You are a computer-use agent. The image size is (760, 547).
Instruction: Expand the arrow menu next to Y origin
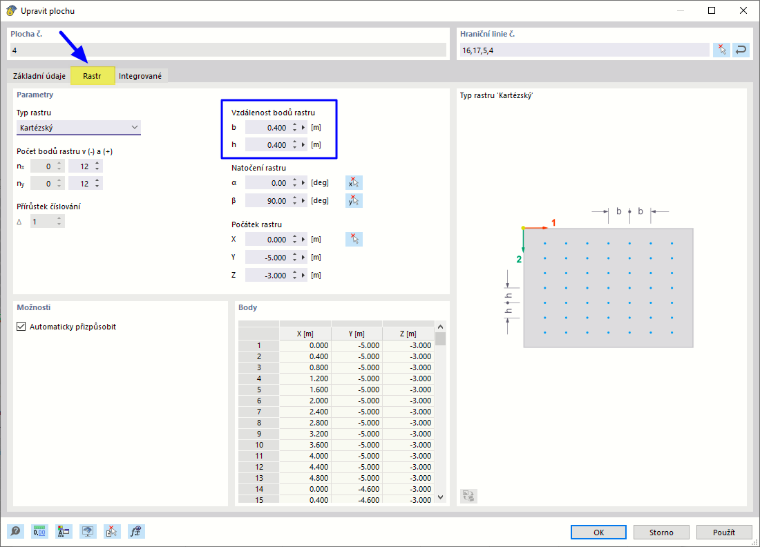click(303, 257)
